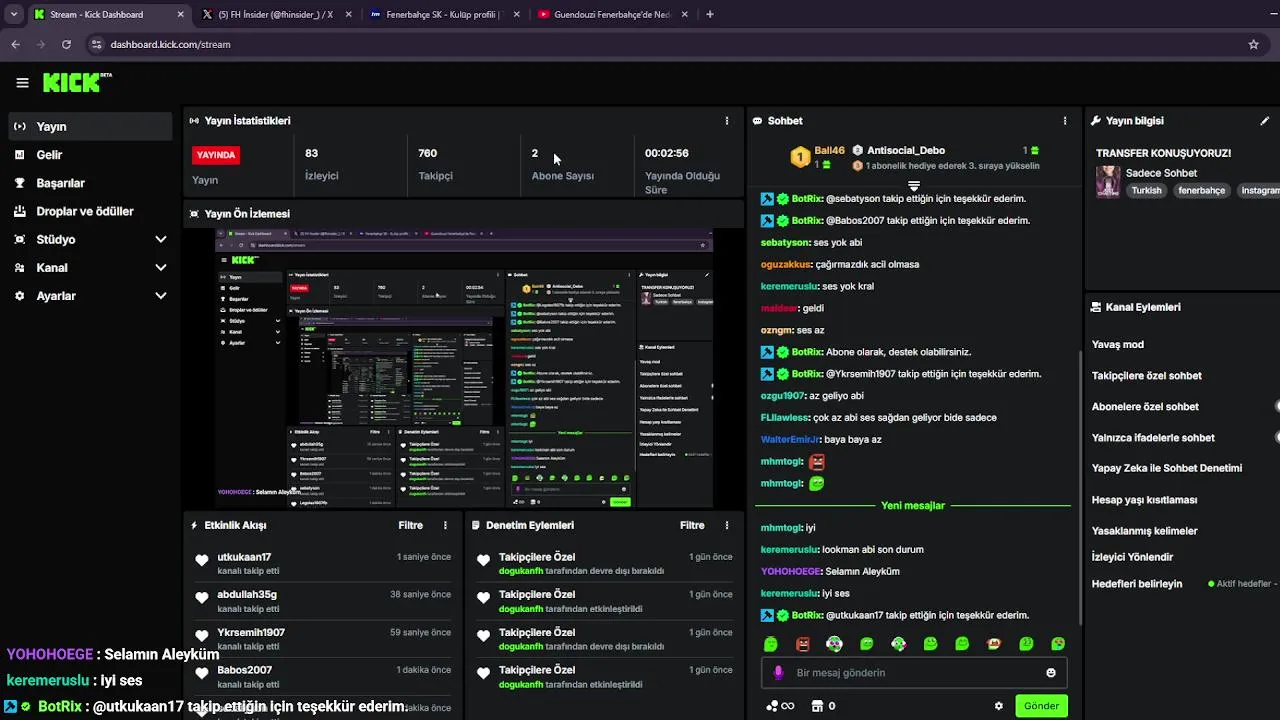Reload the dashboard page
Image resolution: width=1280 pixels, height=720 pixels.
coord(66,44)
